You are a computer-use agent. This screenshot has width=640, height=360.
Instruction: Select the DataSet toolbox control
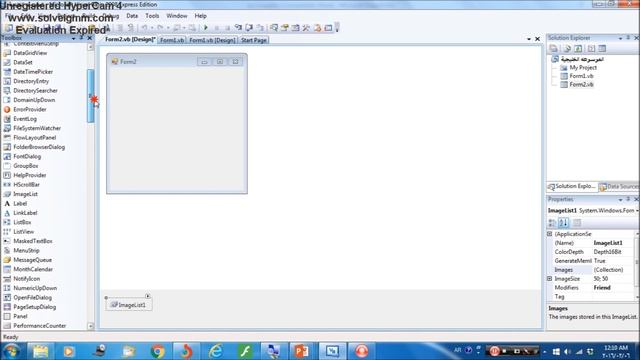(x=23, y=62)
